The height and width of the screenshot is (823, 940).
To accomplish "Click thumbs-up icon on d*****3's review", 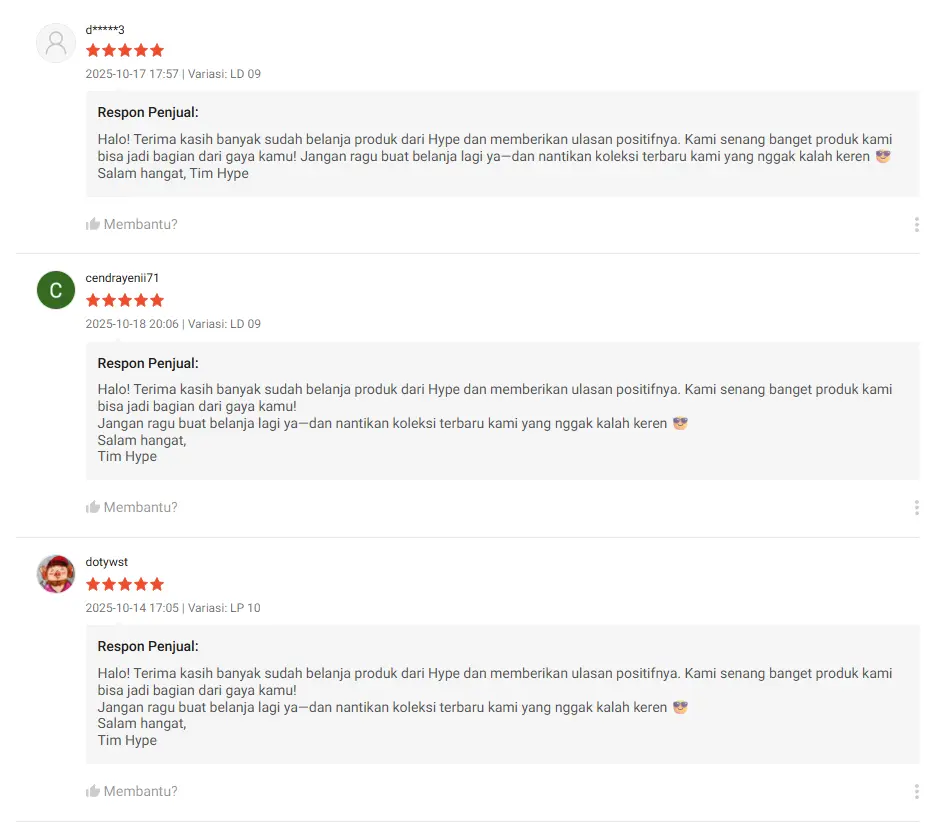I will (x=93, y=224).
